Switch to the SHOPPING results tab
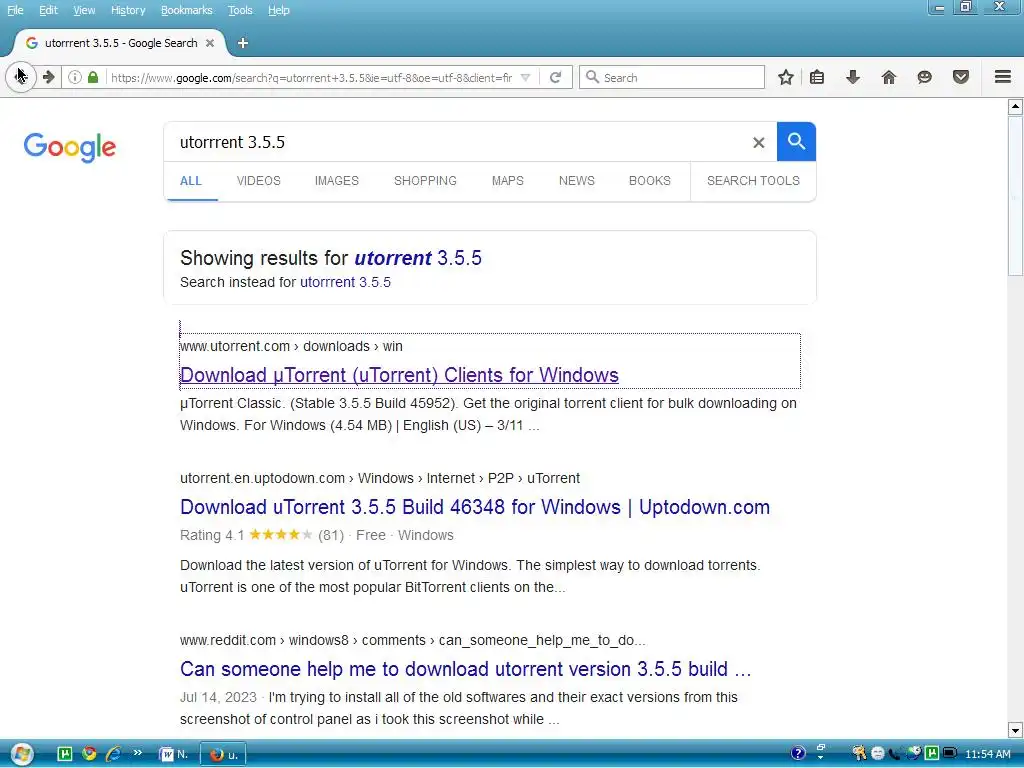Image resolution: width=1024 pixels, height=768 pixels. click(x=425, y=181)
